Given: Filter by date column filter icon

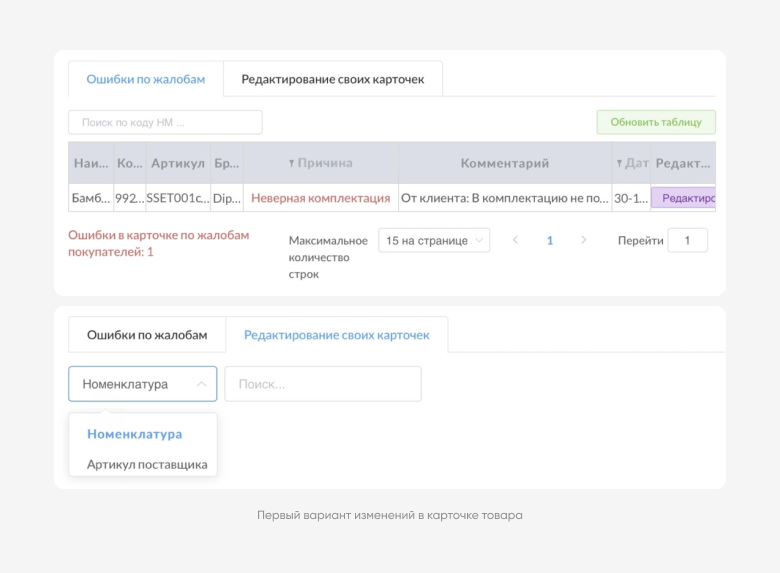Looking at the screenshot, I should 619,163.
